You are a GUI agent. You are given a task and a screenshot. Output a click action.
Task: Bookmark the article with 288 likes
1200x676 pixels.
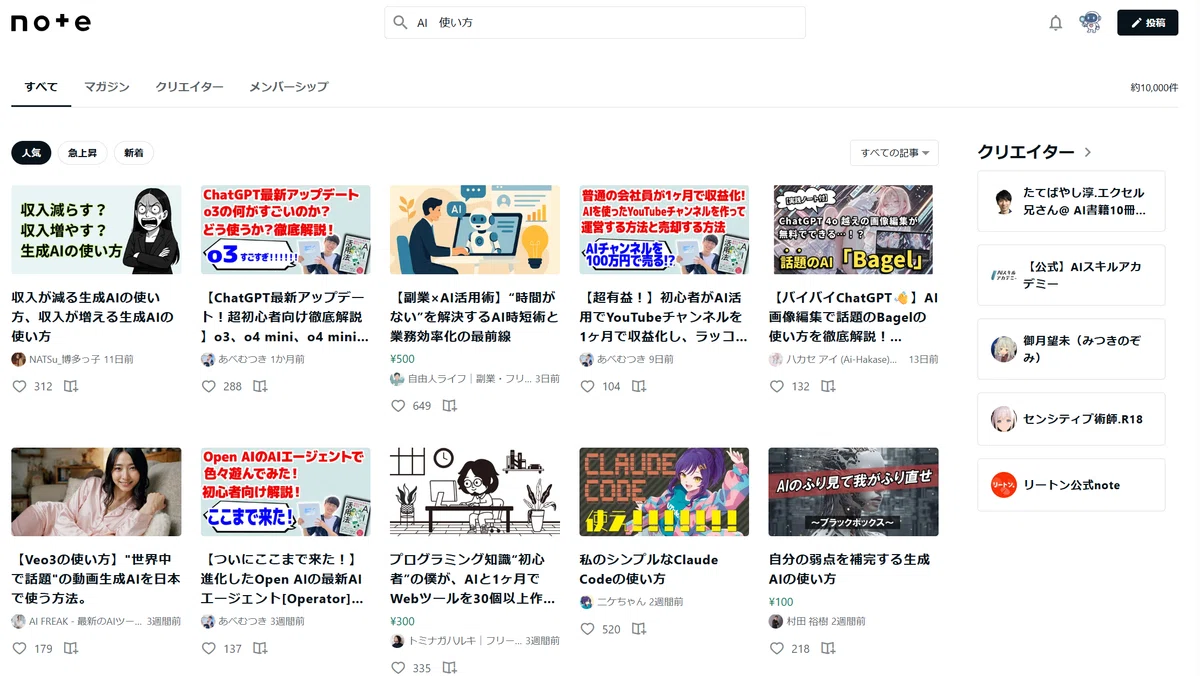pos(260,386)
